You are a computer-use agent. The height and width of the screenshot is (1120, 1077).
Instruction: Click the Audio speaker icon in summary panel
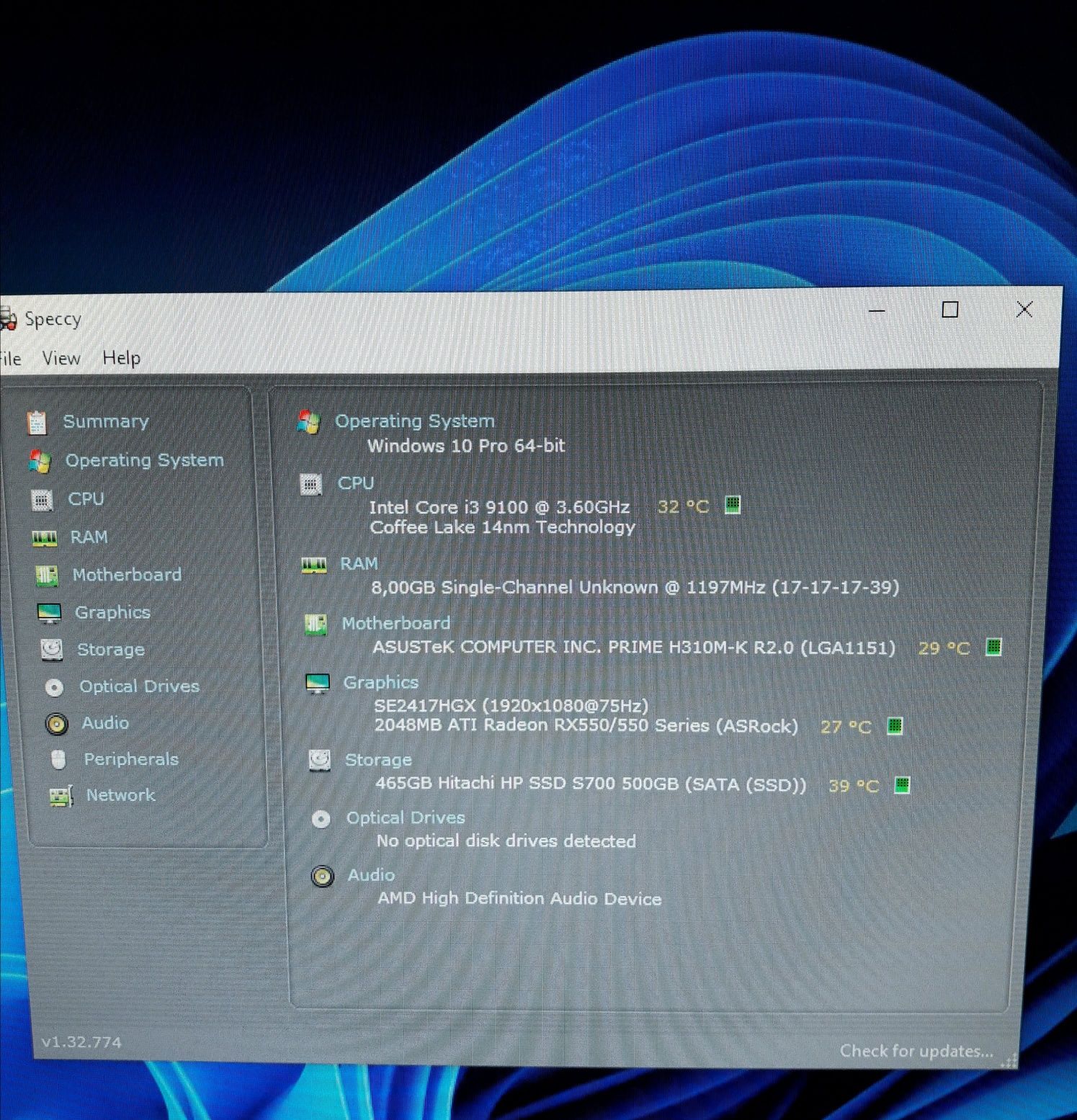323,876
